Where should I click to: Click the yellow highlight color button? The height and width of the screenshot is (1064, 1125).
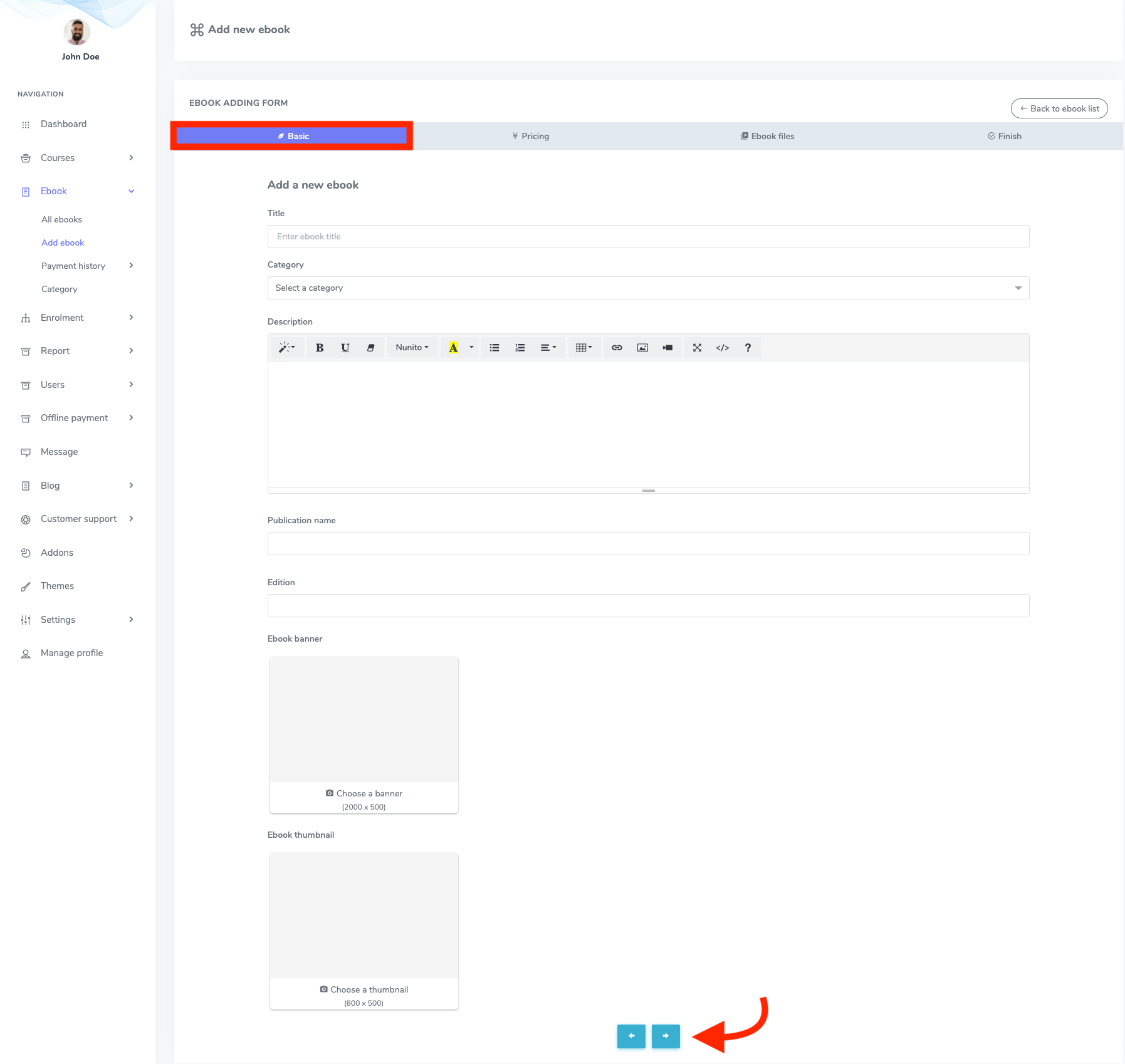click(x=453, y=348)
